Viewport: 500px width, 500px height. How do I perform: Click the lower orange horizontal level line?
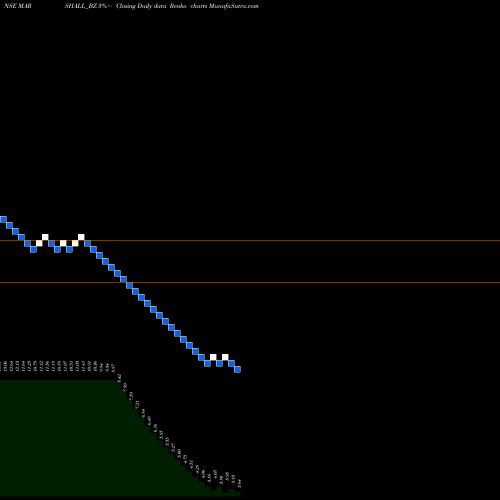pos(250,282)
